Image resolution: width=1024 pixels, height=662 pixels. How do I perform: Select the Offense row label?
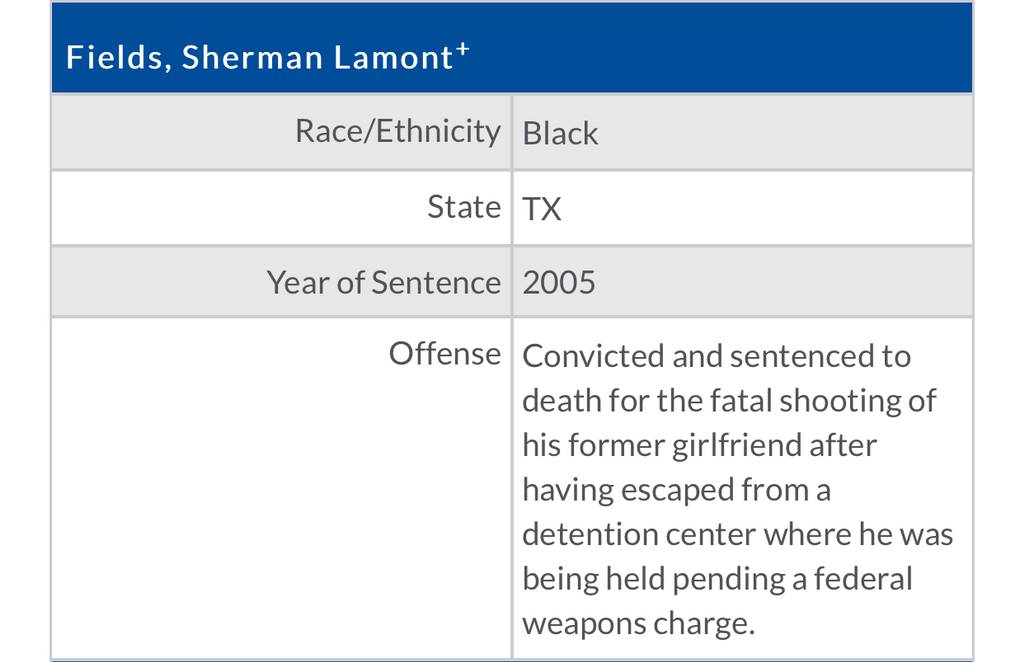(x=445, y=354)
